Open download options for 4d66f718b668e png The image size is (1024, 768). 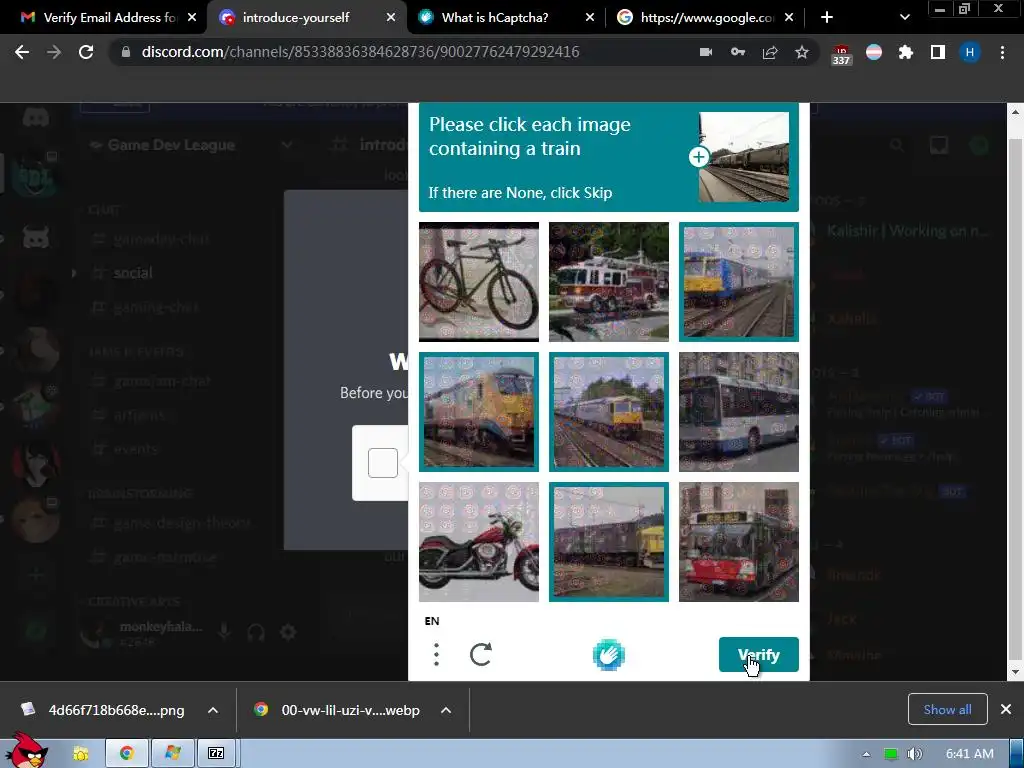213,710
